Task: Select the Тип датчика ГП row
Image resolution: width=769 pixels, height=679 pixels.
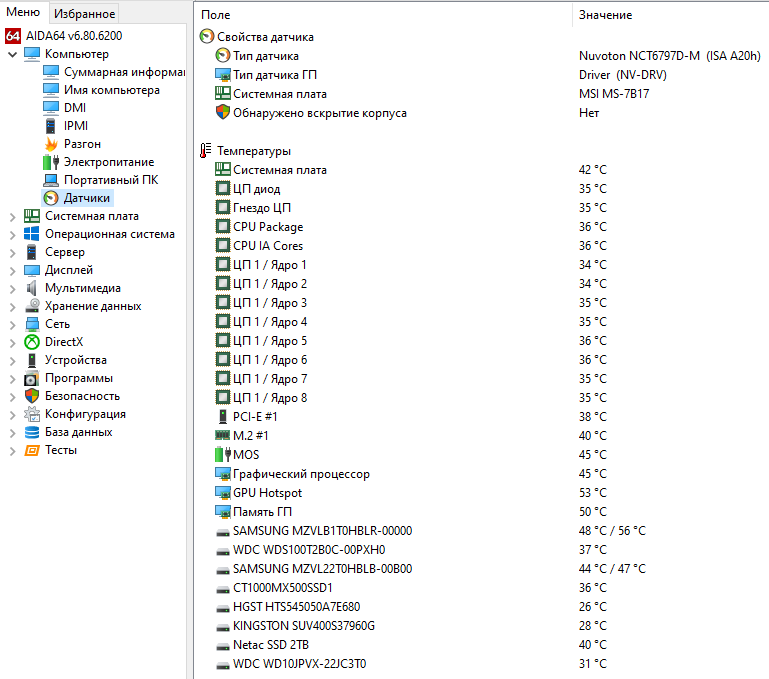Action: 481,75
